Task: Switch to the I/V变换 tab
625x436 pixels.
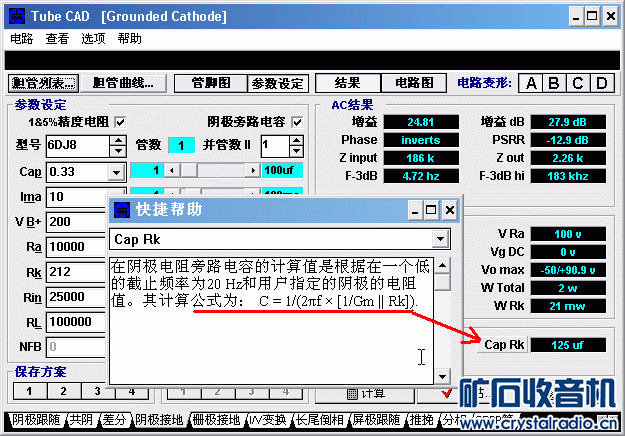Action: pos(268,420)
